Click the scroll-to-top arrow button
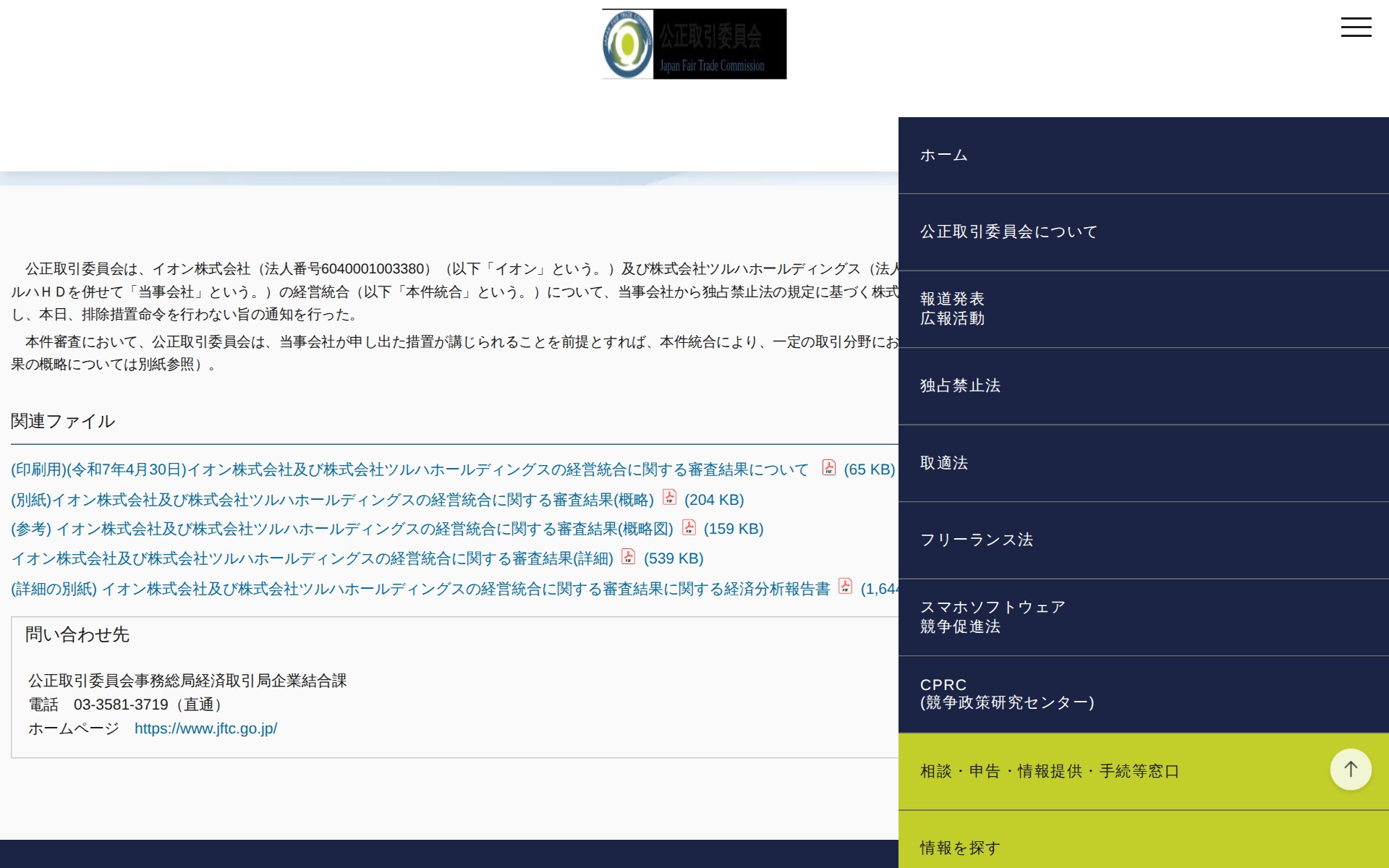The width and height of the screenshot is (1389, 868). (x=1350, y=770)
